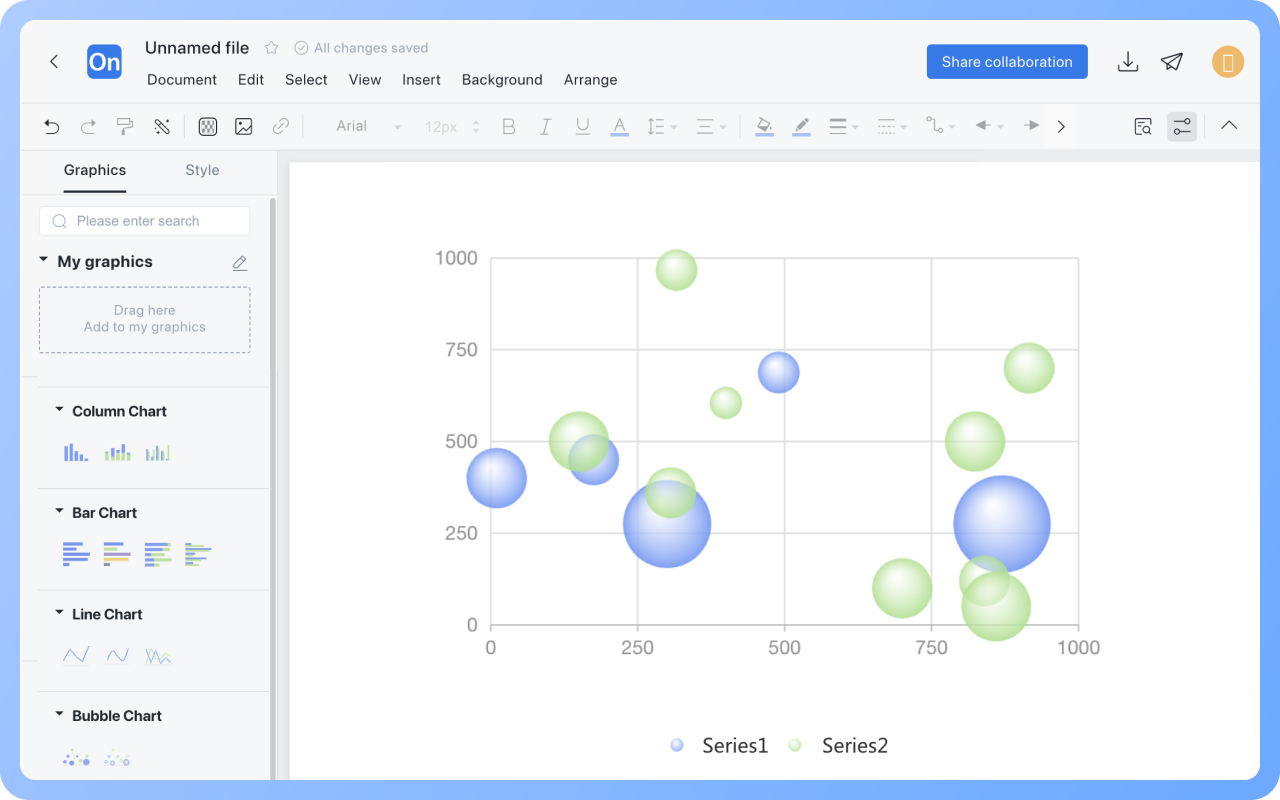The image size is (1280, 800).
Task: Apply underline formatting
Action: 583,126
